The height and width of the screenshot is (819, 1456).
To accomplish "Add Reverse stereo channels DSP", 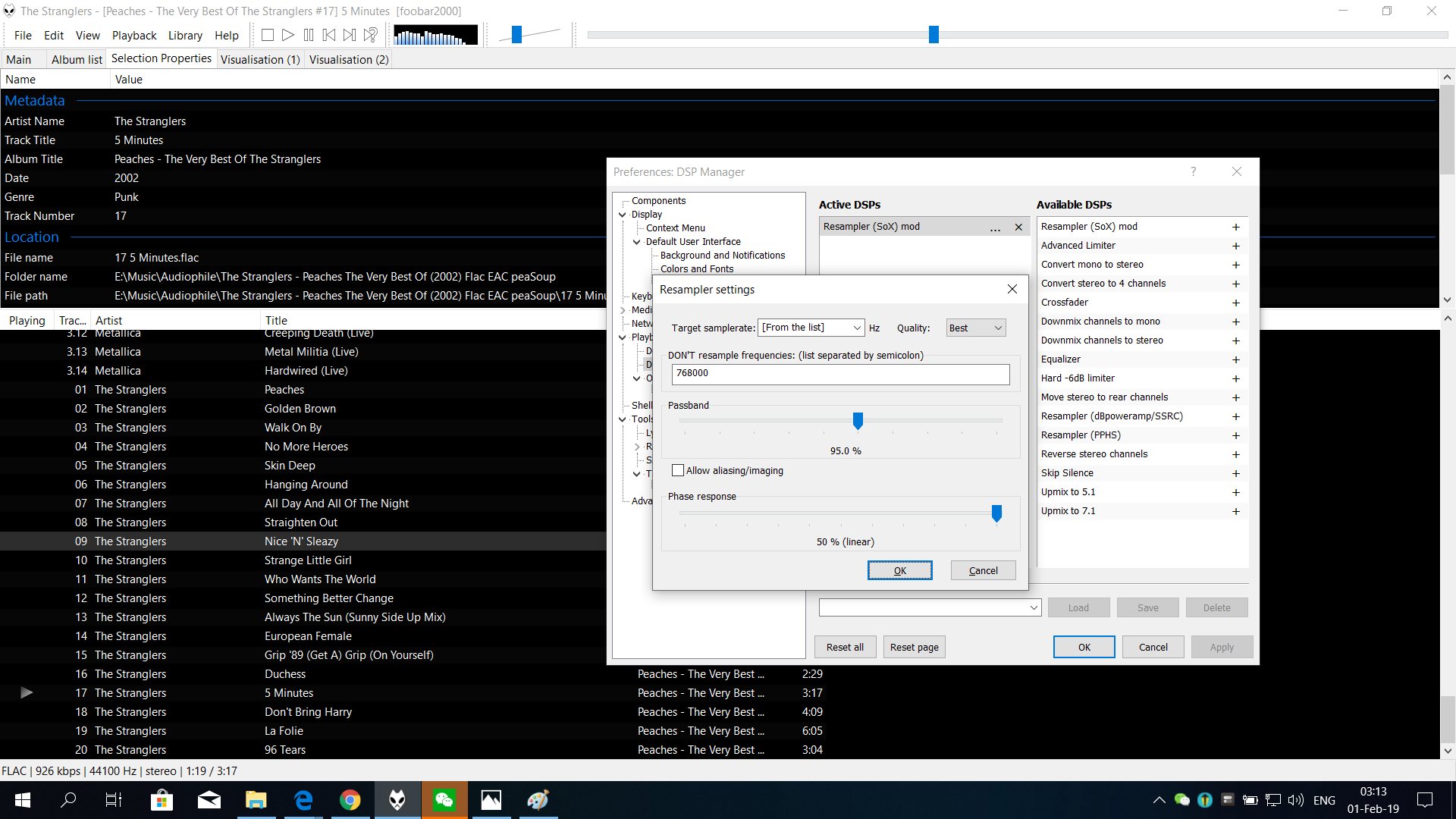I will 1235,454.
